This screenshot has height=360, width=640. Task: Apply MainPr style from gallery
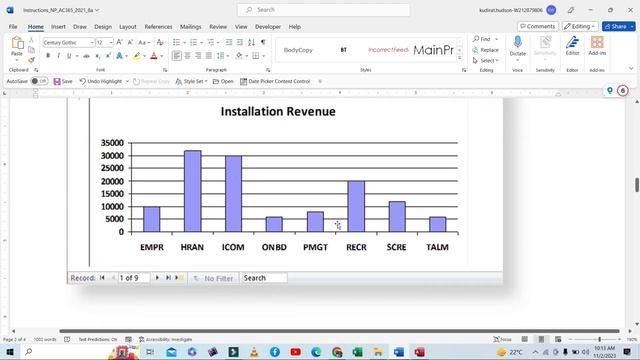click(x=433, y=50)
